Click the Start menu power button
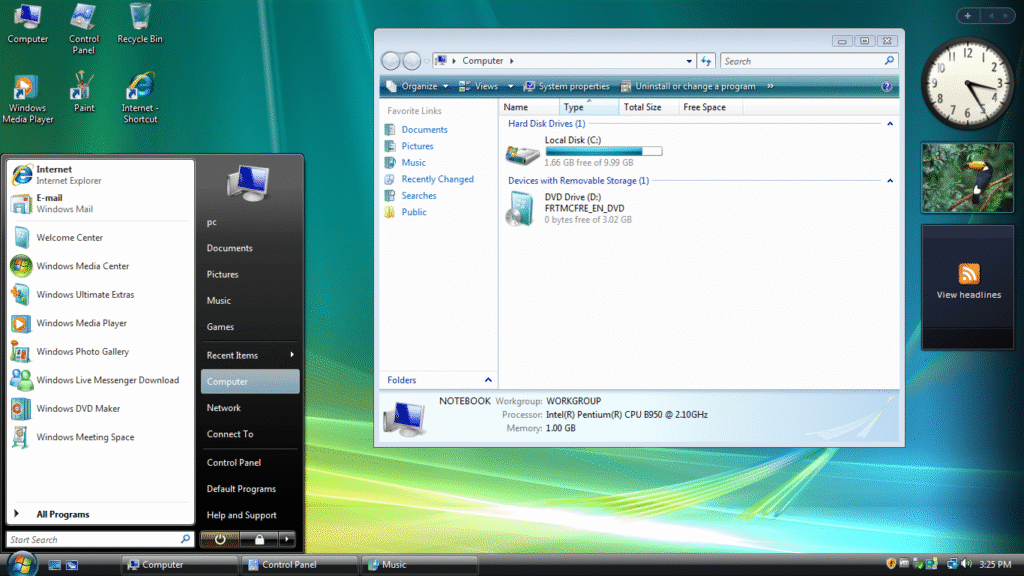Image resolution: width=1024 pixels, height=576 pixels. pyautogui.click(x=220, y=539)
